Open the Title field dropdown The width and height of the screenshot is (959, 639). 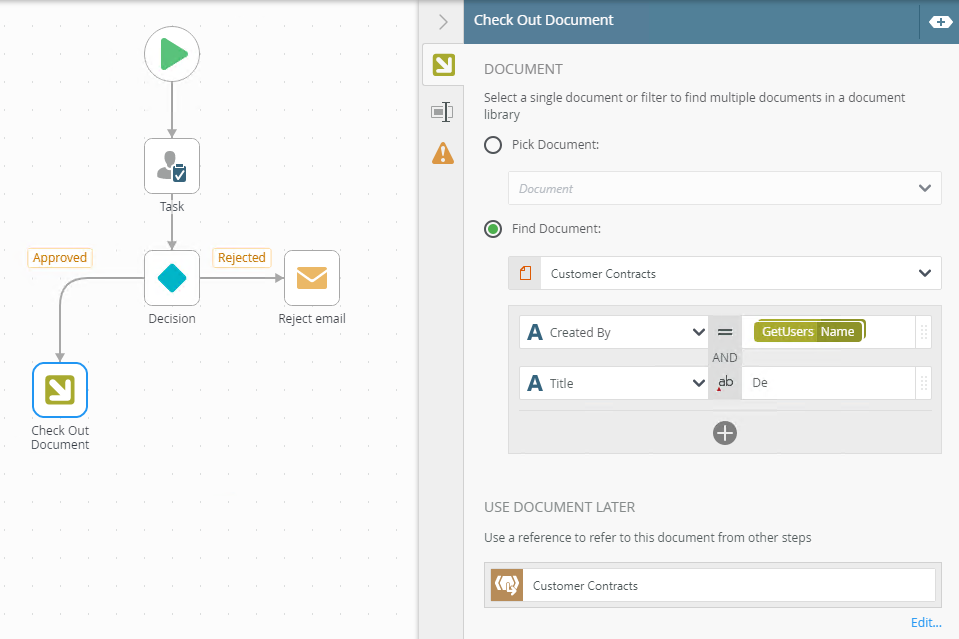(698, 383)
